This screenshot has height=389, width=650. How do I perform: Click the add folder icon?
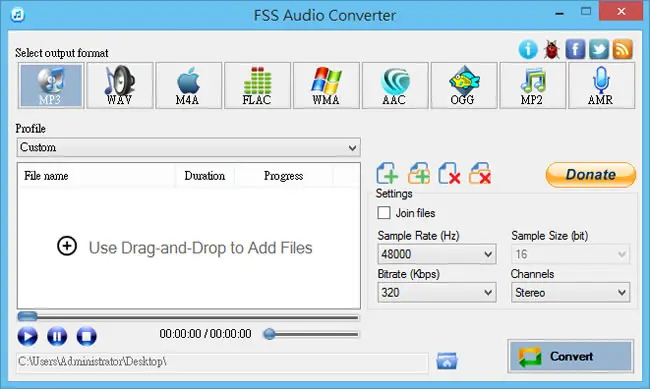(419, 173)
